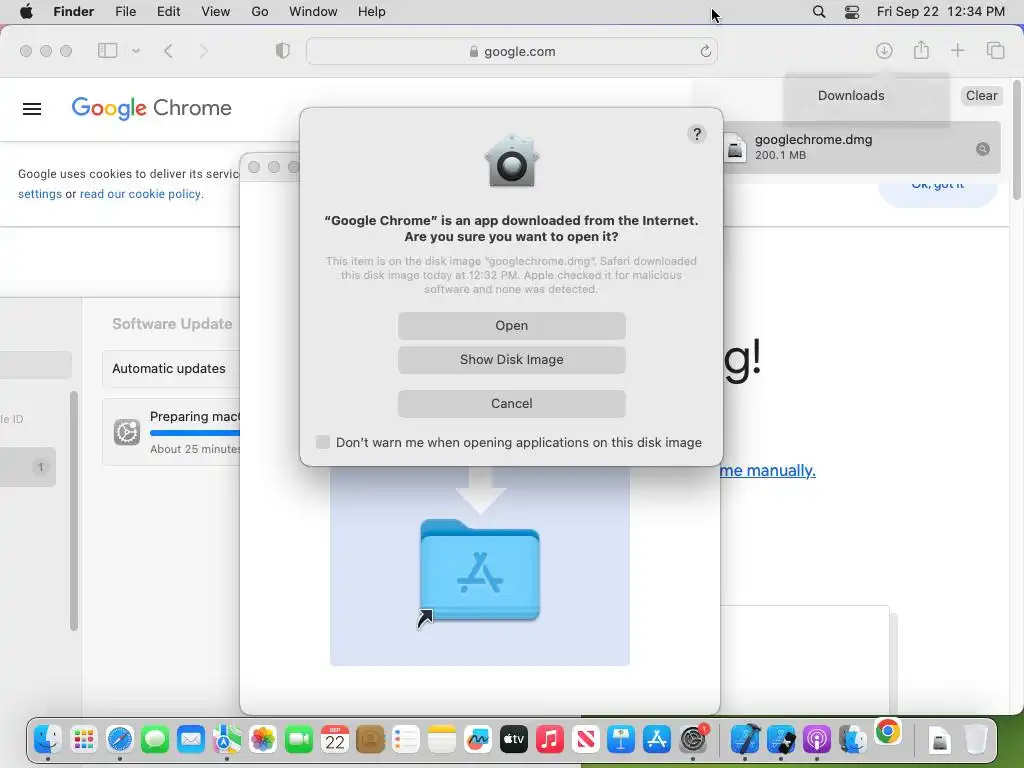Open Notes from the Dock
1024x768 pixels.
[x=441, y=739]
